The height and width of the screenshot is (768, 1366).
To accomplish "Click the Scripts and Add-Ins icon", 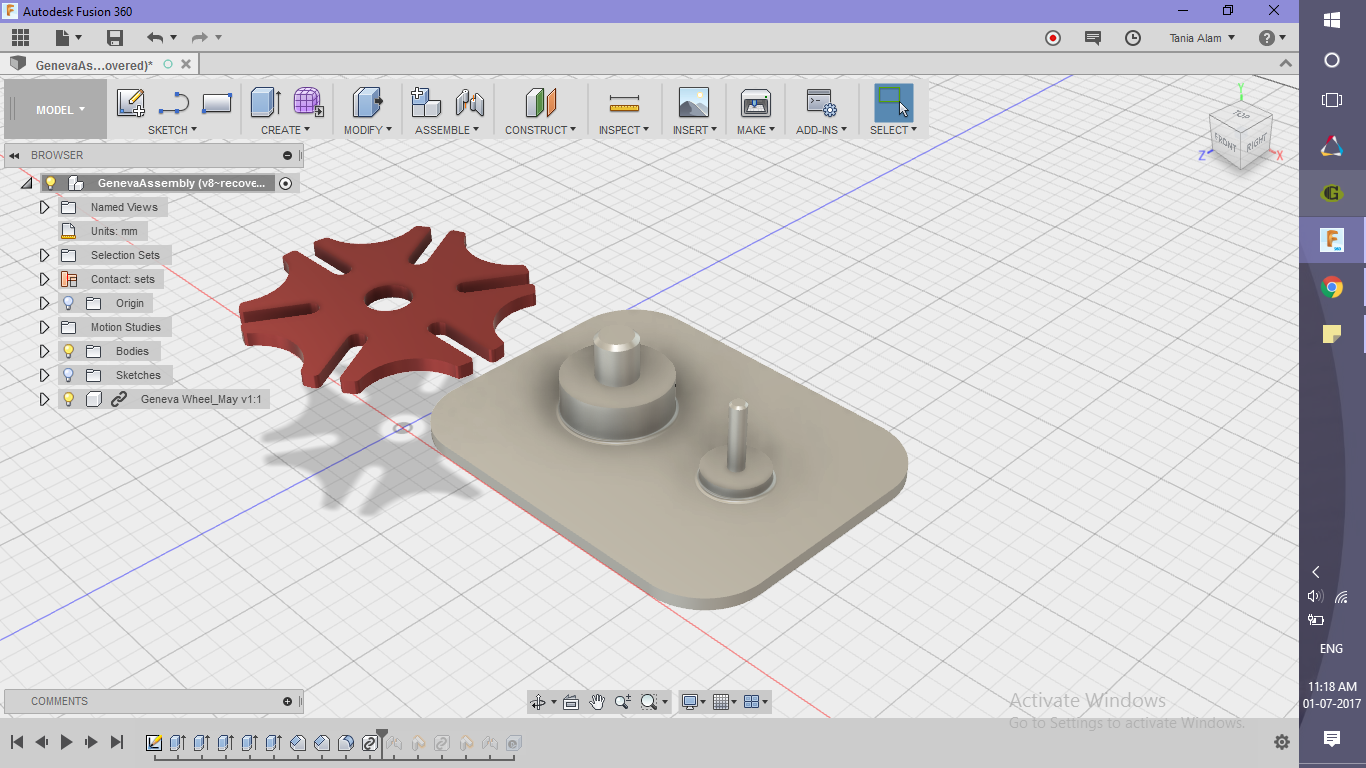I will click(821, 103).
